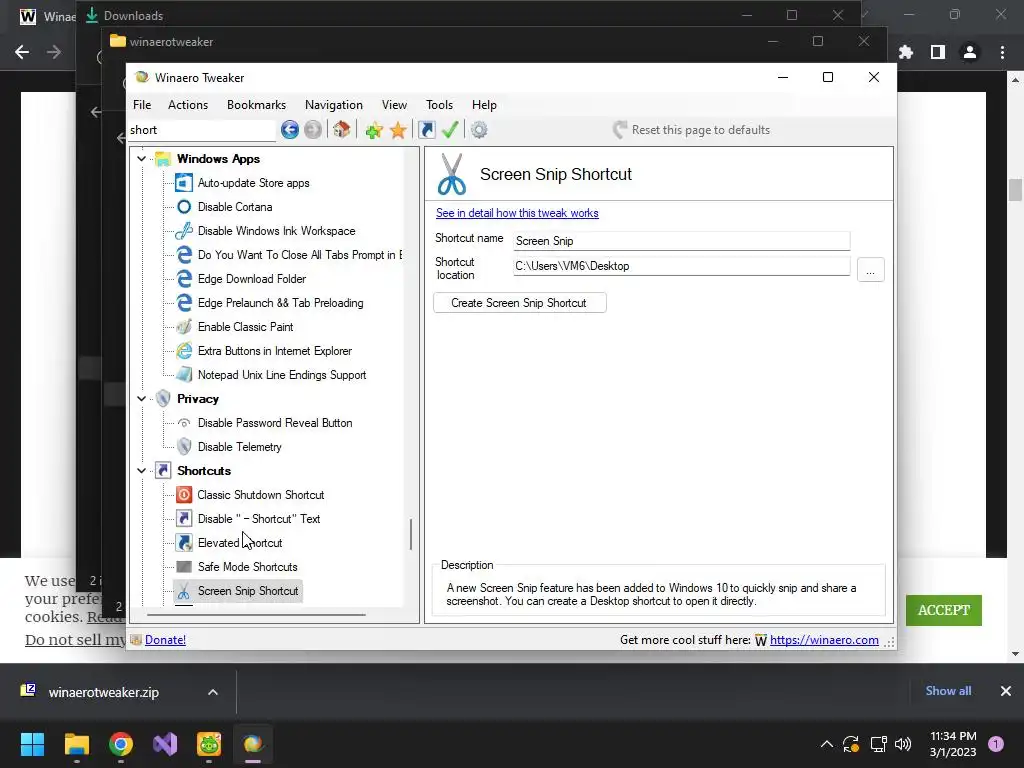Click the Reset this page arrow icon
Image resolution: width=1024 pixels, height=768 pixels.
(x=620, y=130)
